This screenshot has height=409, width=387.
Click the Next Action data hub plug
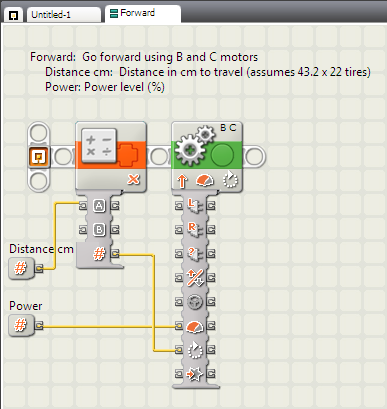195,374
